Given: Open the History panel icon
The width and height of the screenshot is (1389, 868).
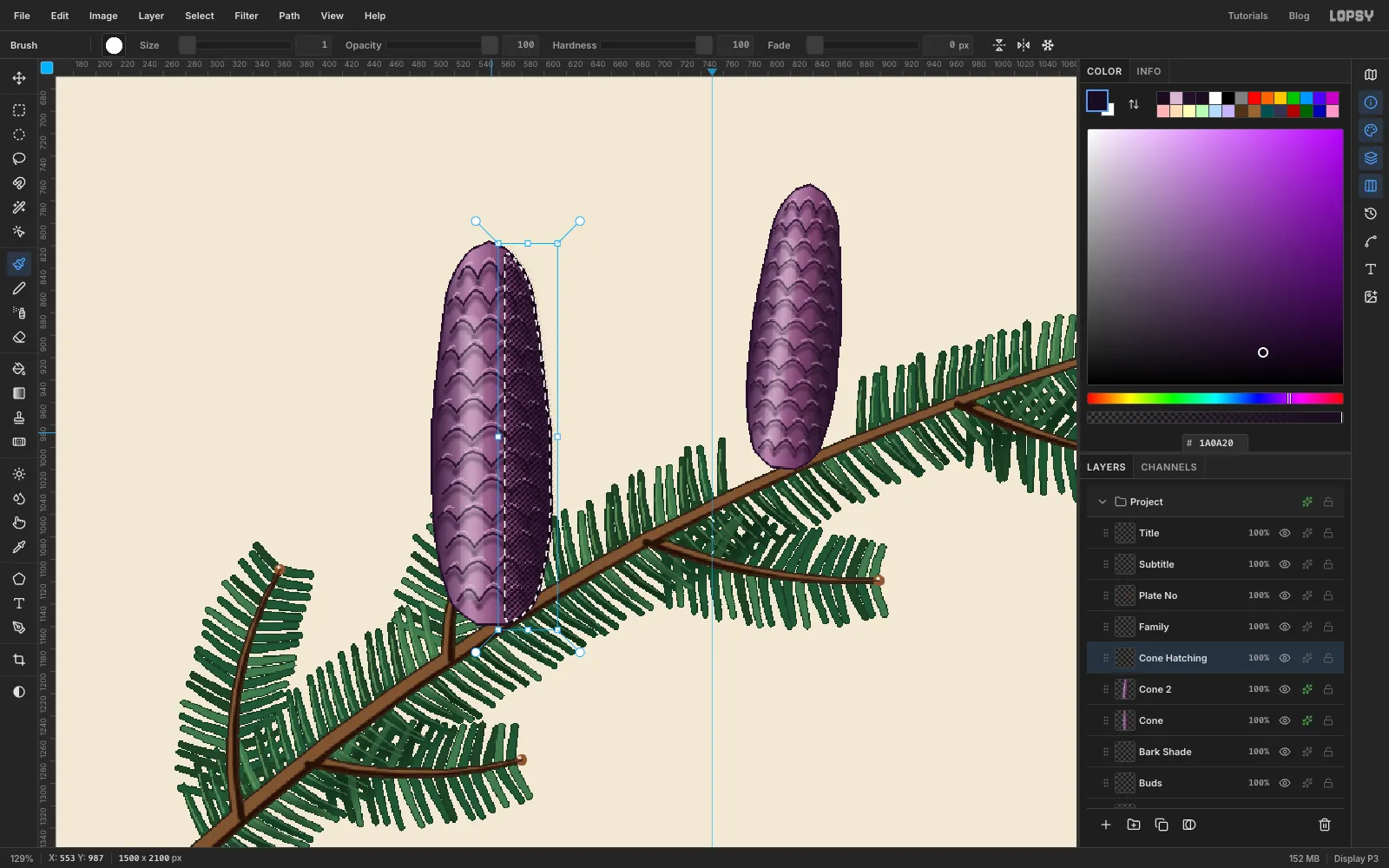Looking at the screenshot, I should 1371,214.
